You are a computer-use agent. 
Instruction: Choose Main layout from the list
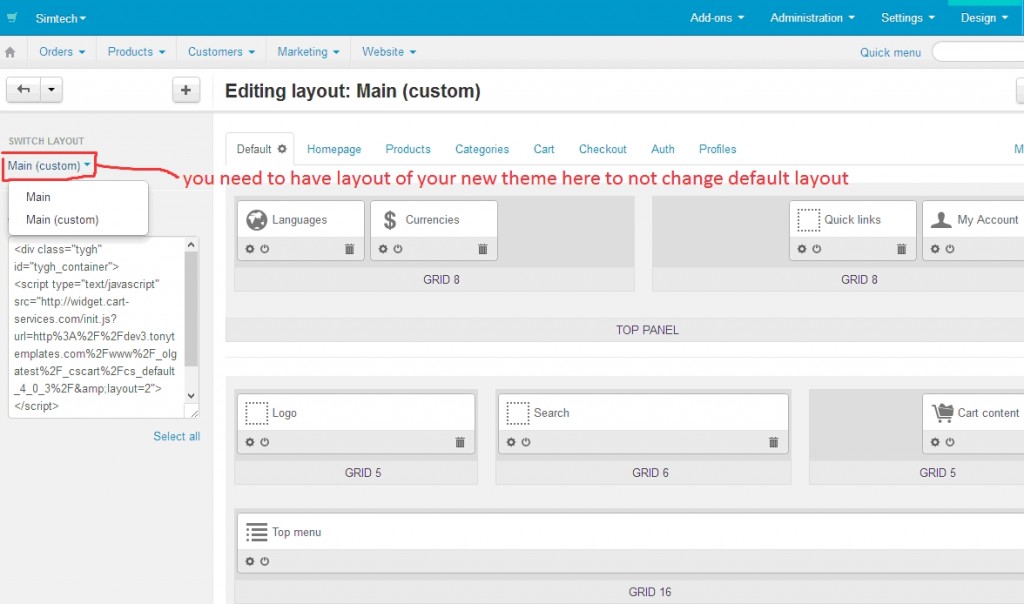pyautogui.click(x=38, y=197)
